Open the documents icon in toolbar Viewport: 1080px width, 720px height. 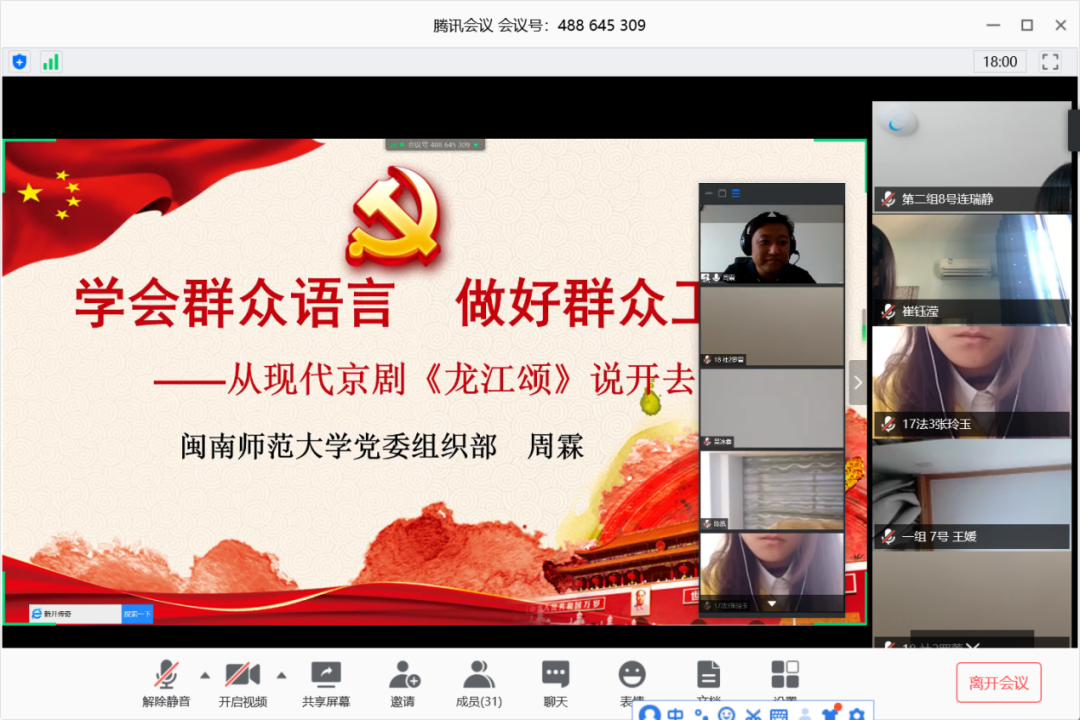(x=708, y=676)
